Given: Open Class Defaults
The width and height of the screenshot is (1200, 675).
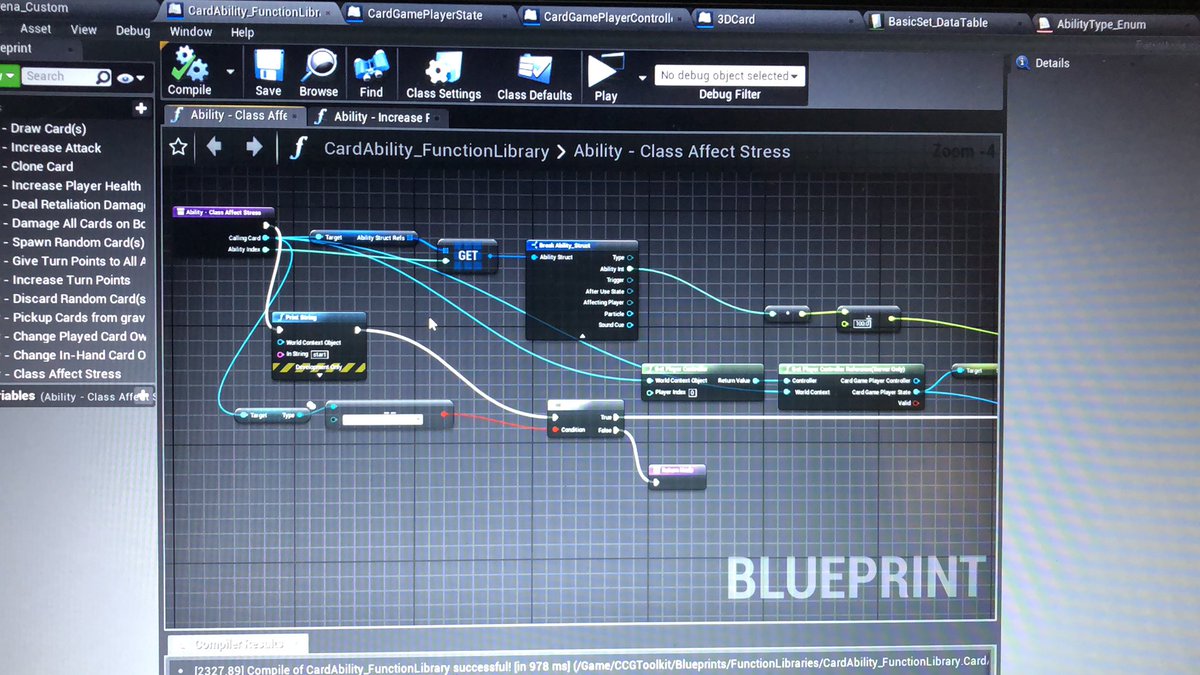Looking at the screenshot, I should (532, 70).
